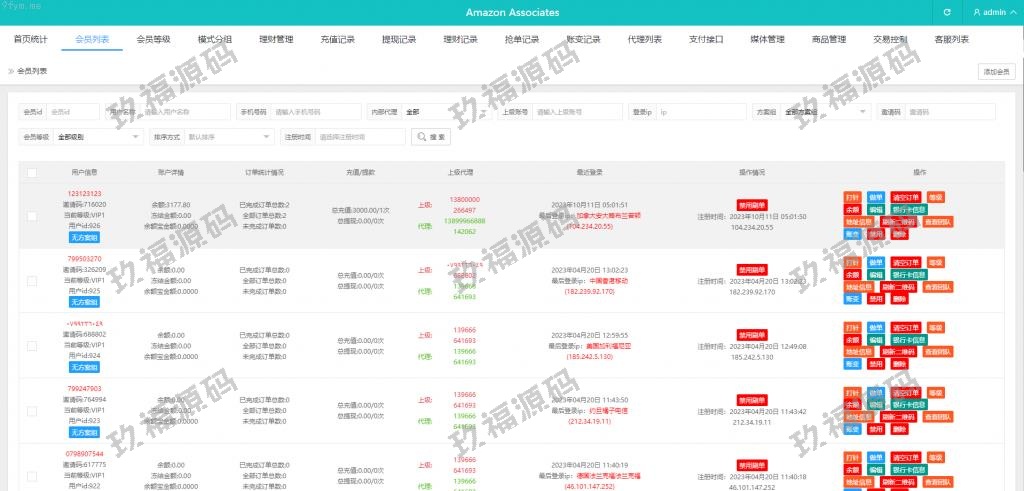Click 禁用刷单 button for user 123123123

pos(752,204)
